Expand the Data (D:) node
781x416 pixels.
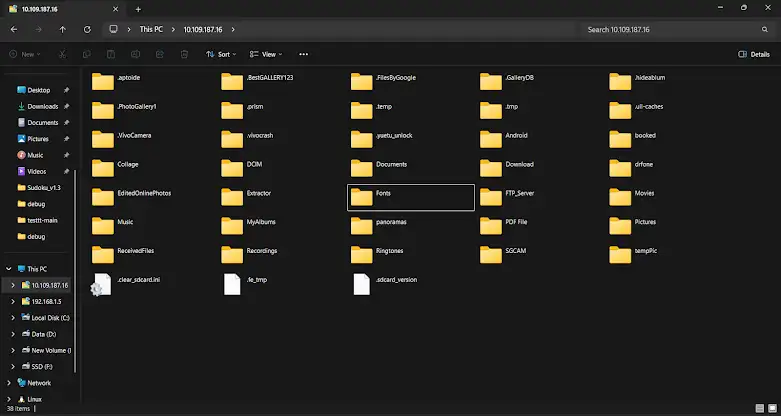coord(13,334)
